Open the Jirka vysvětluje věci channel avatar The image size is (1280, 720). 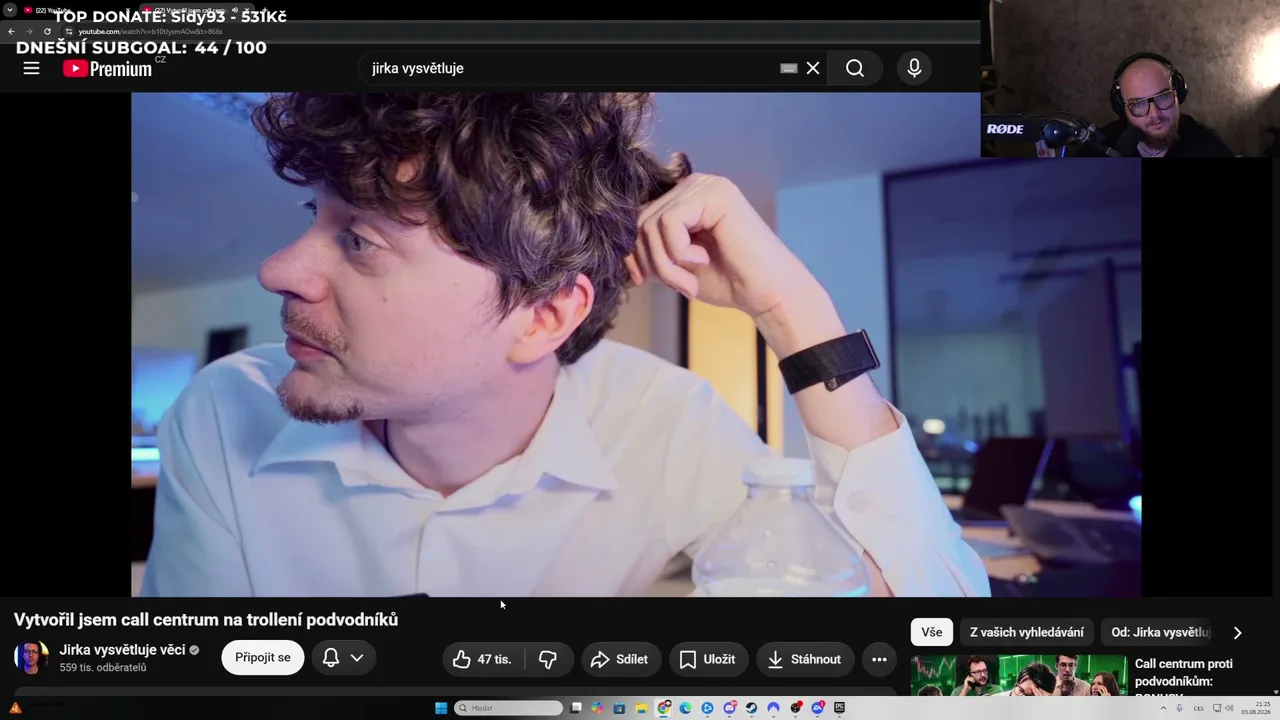coord(31,657)
